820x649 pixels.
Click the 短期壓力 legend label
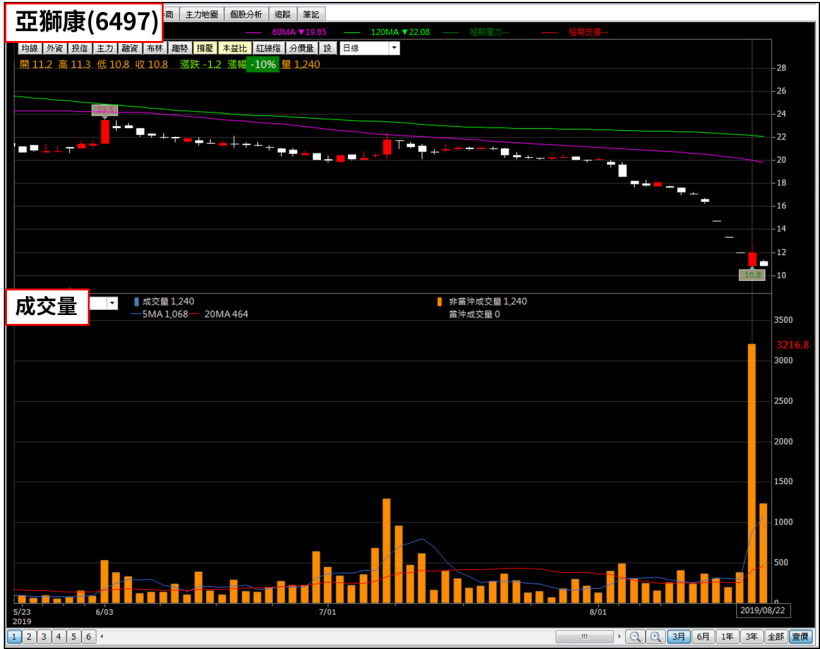pos(488,32)
